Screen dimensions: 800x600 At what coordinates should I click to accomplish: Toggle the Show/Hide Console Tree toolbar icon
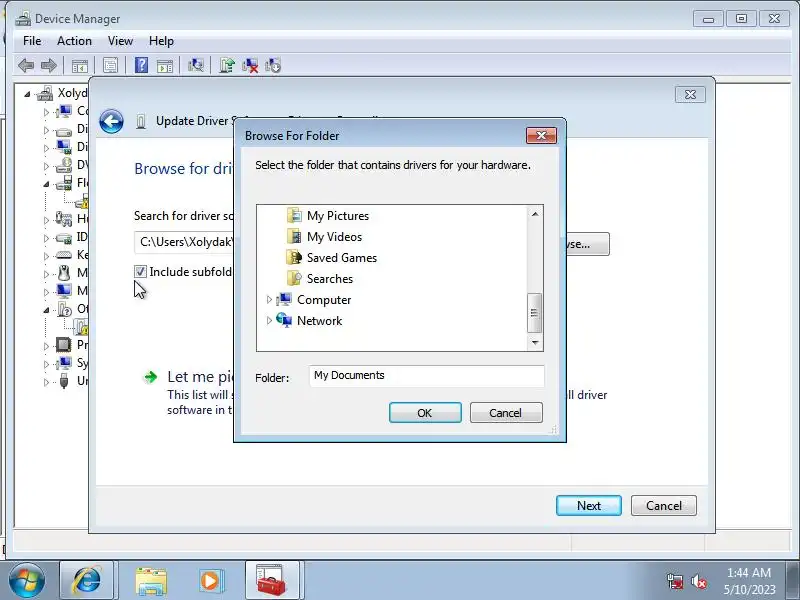click(80, 66)
